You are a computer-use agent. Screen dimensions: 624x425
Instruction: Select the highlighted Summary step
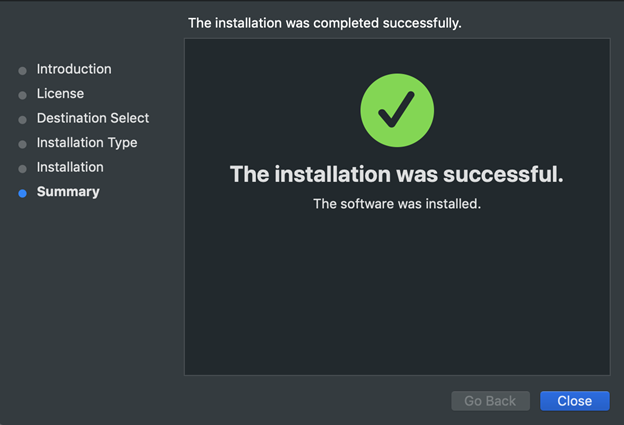pyautogui.click(x=68, y=191)
